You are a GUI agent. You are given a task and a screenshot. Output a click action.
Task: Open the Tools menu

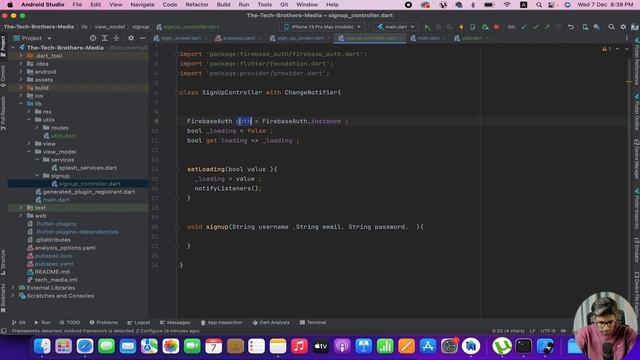click(264, 5)
